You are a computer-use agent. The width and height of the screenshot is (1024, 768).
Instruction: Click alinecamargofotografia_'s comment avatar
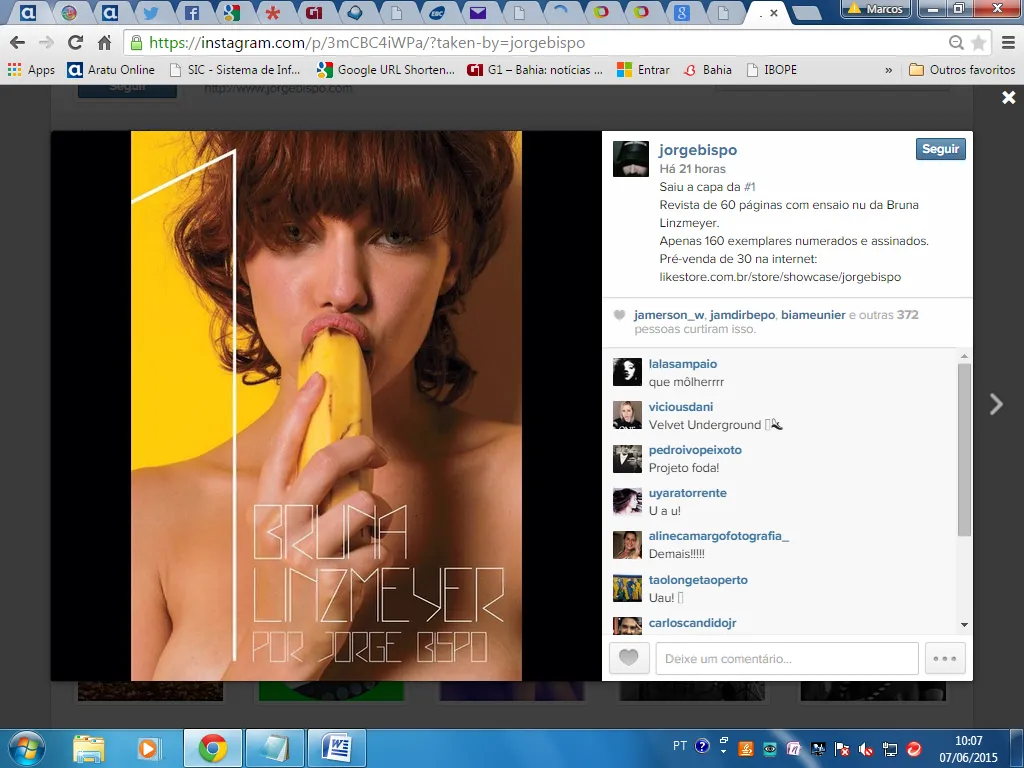[627, 545]
